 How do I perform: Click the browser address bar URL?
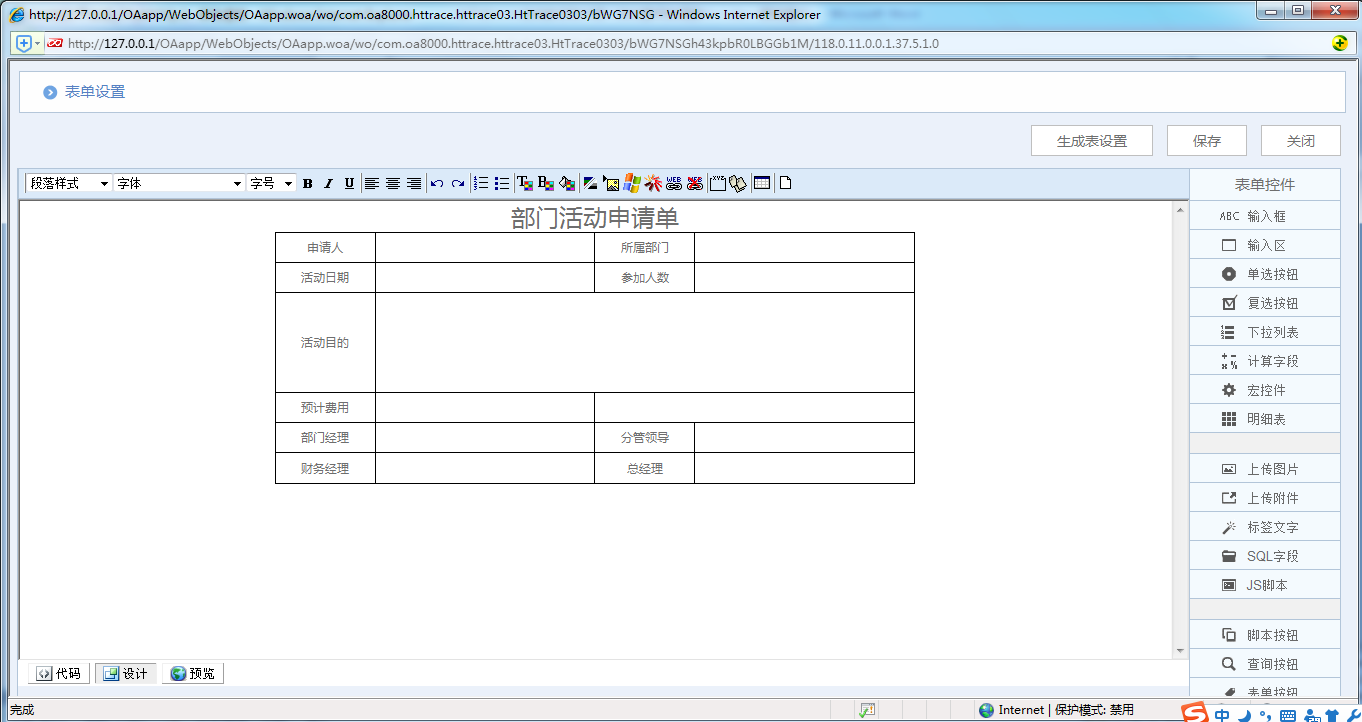point(503,44)
